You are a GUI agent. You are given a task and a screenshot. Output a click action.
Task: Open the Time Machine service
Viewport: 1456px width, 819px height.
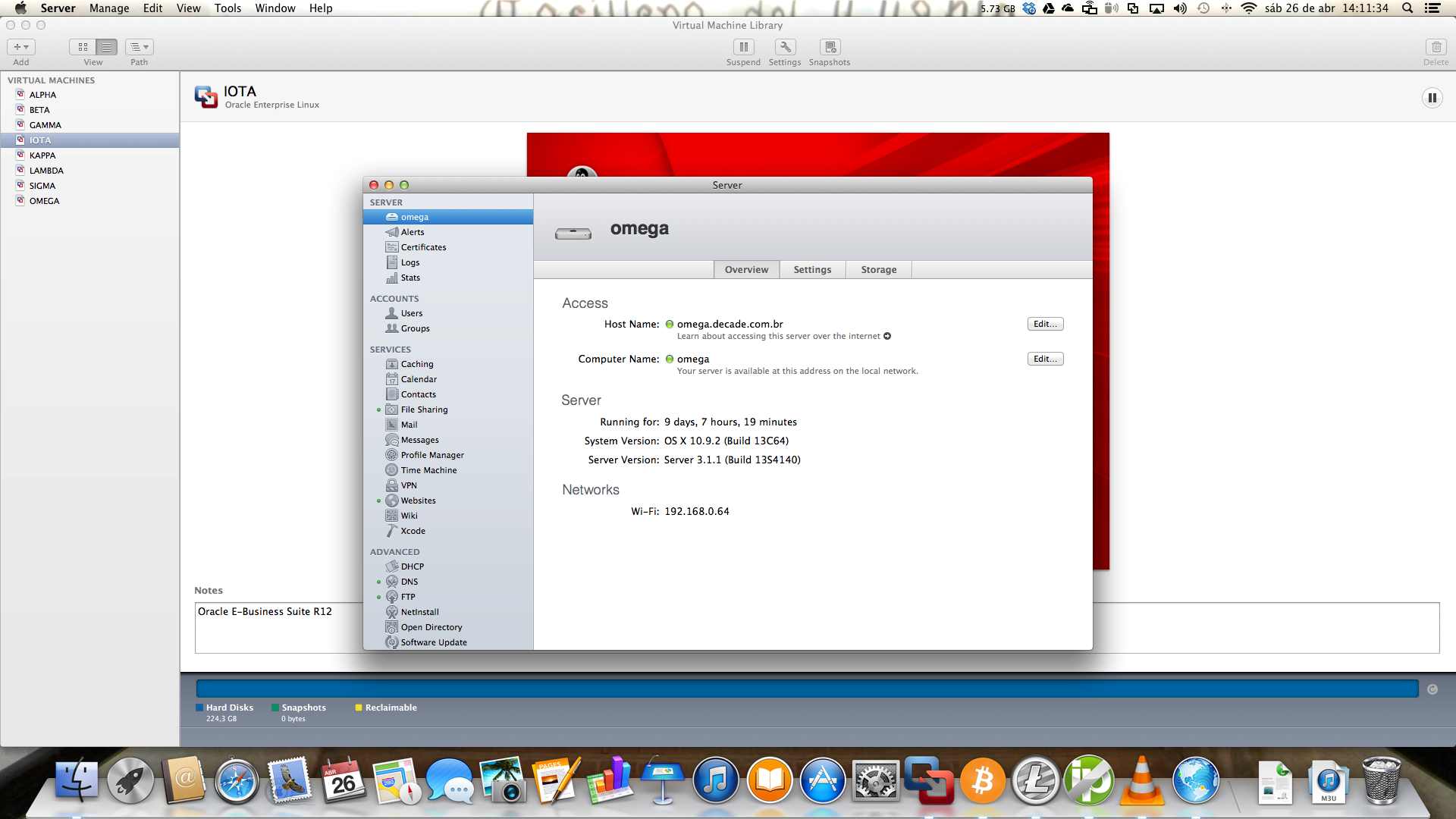tap(447, 470)
